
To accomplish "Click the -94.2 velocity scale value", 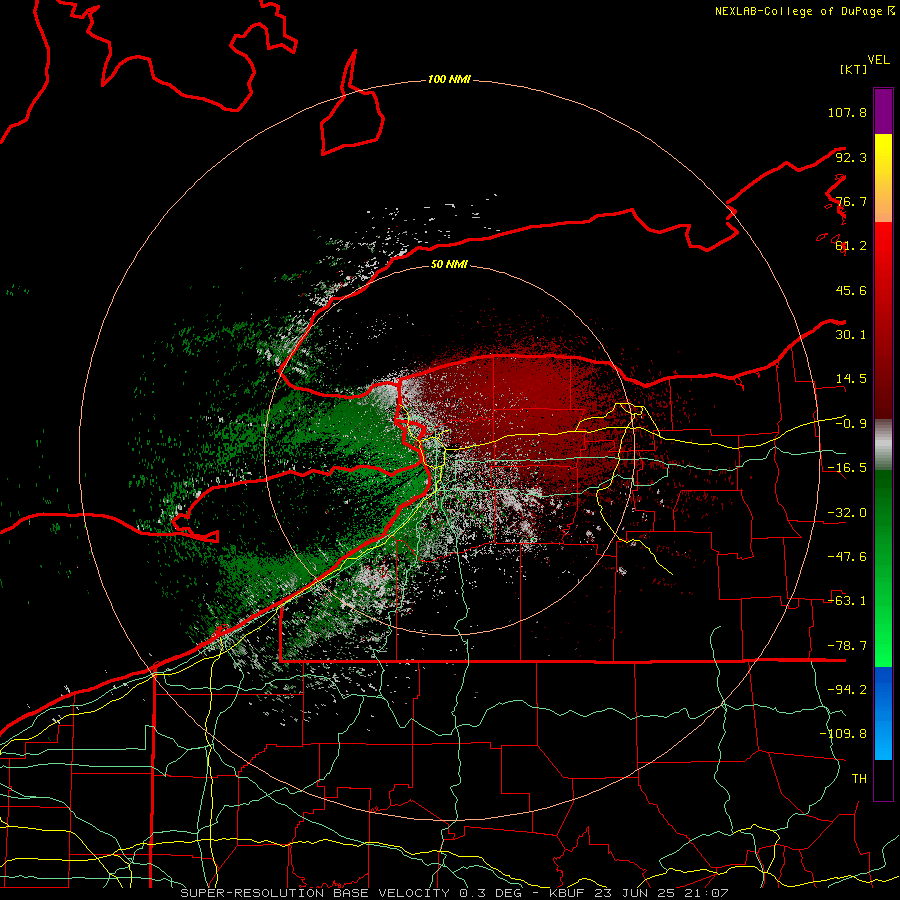I will [x=847, y=690].
